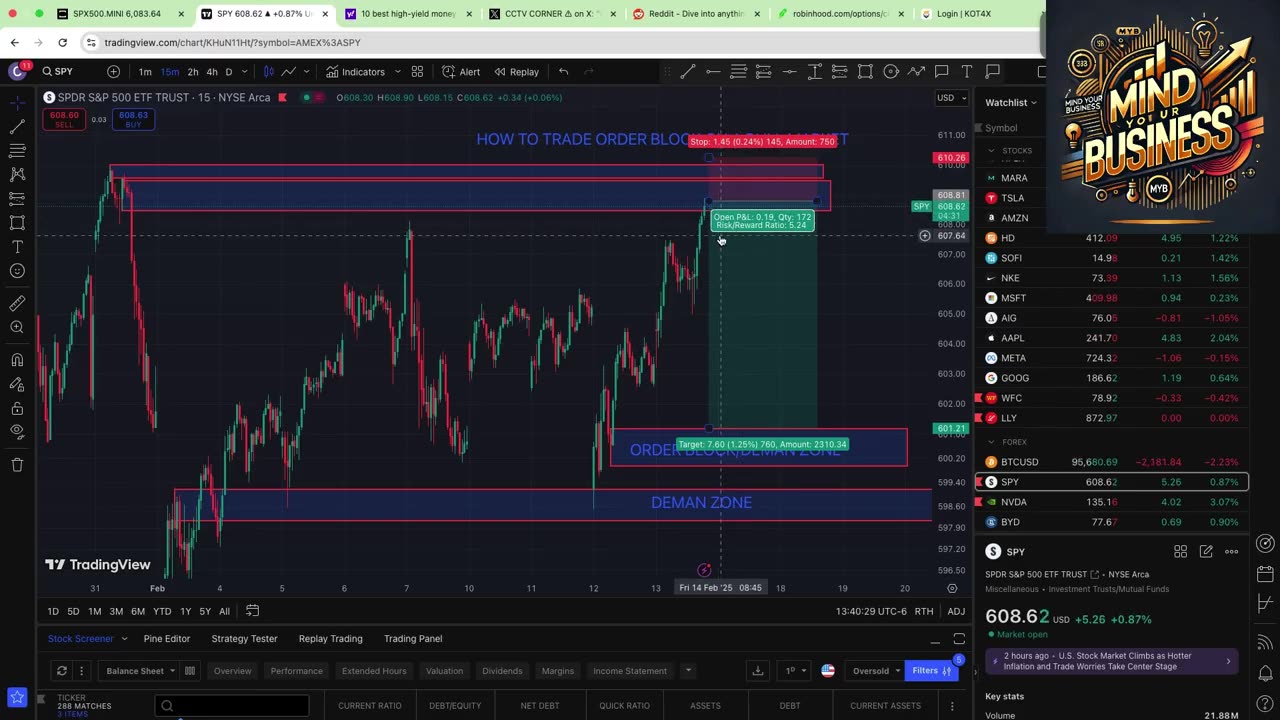Viewport: 1280px width, 720px height.
Task: Open the go-to date calendar icon
Action: 253,611
